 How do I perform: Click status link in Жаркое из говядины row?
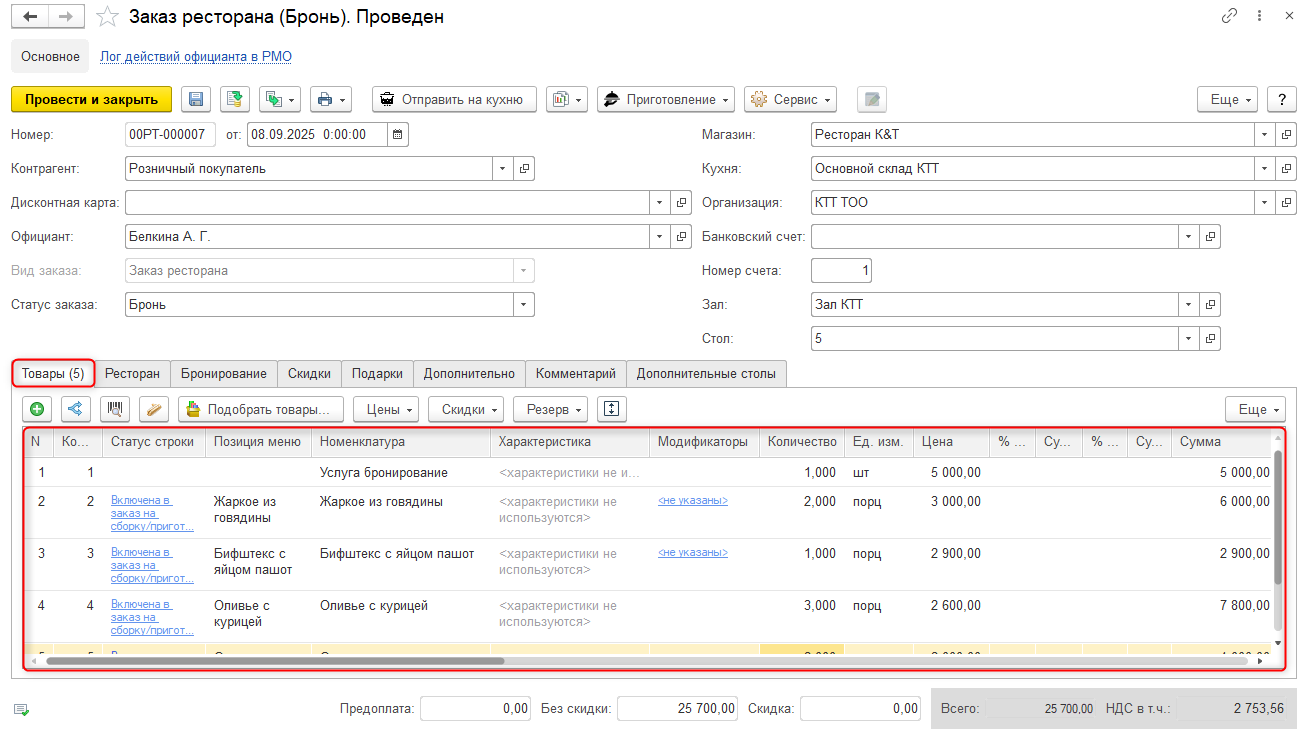click(153, 513)
